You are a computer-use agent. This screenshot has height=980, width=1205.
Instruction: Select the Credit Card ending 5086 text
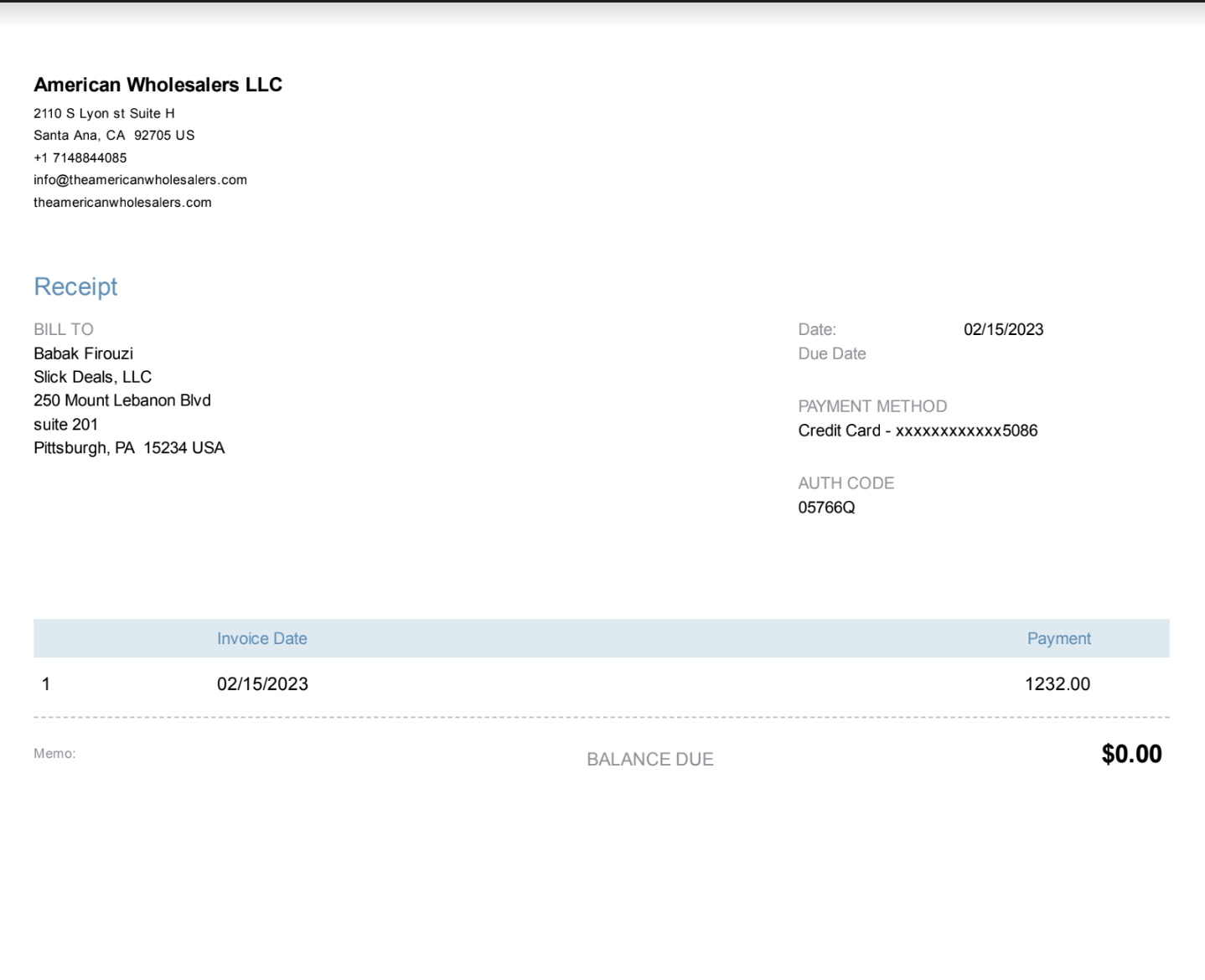click(x=918, y=431)
